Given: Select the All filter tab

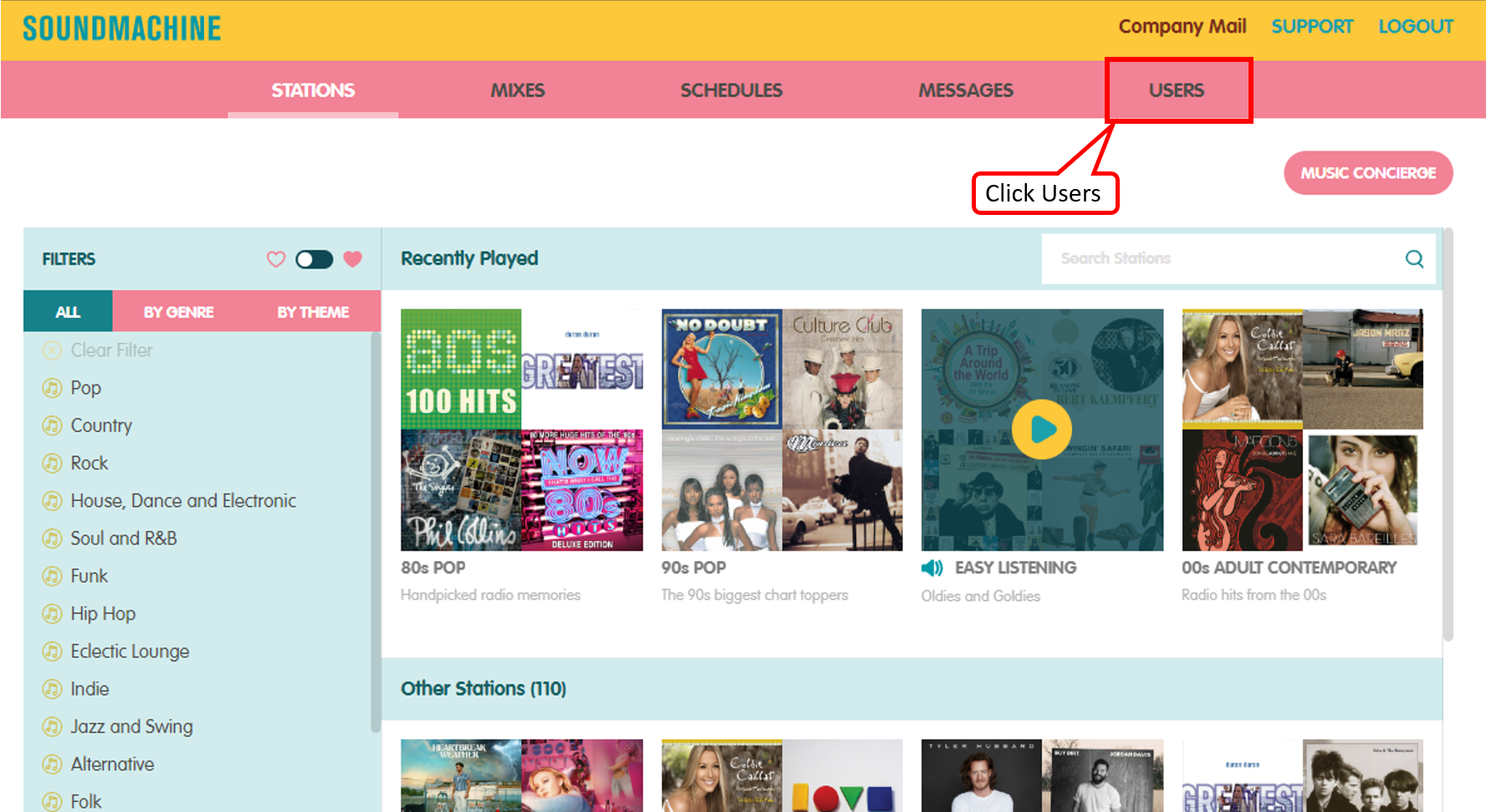Looking at the screenshot, I should click(x=68, y=312).
